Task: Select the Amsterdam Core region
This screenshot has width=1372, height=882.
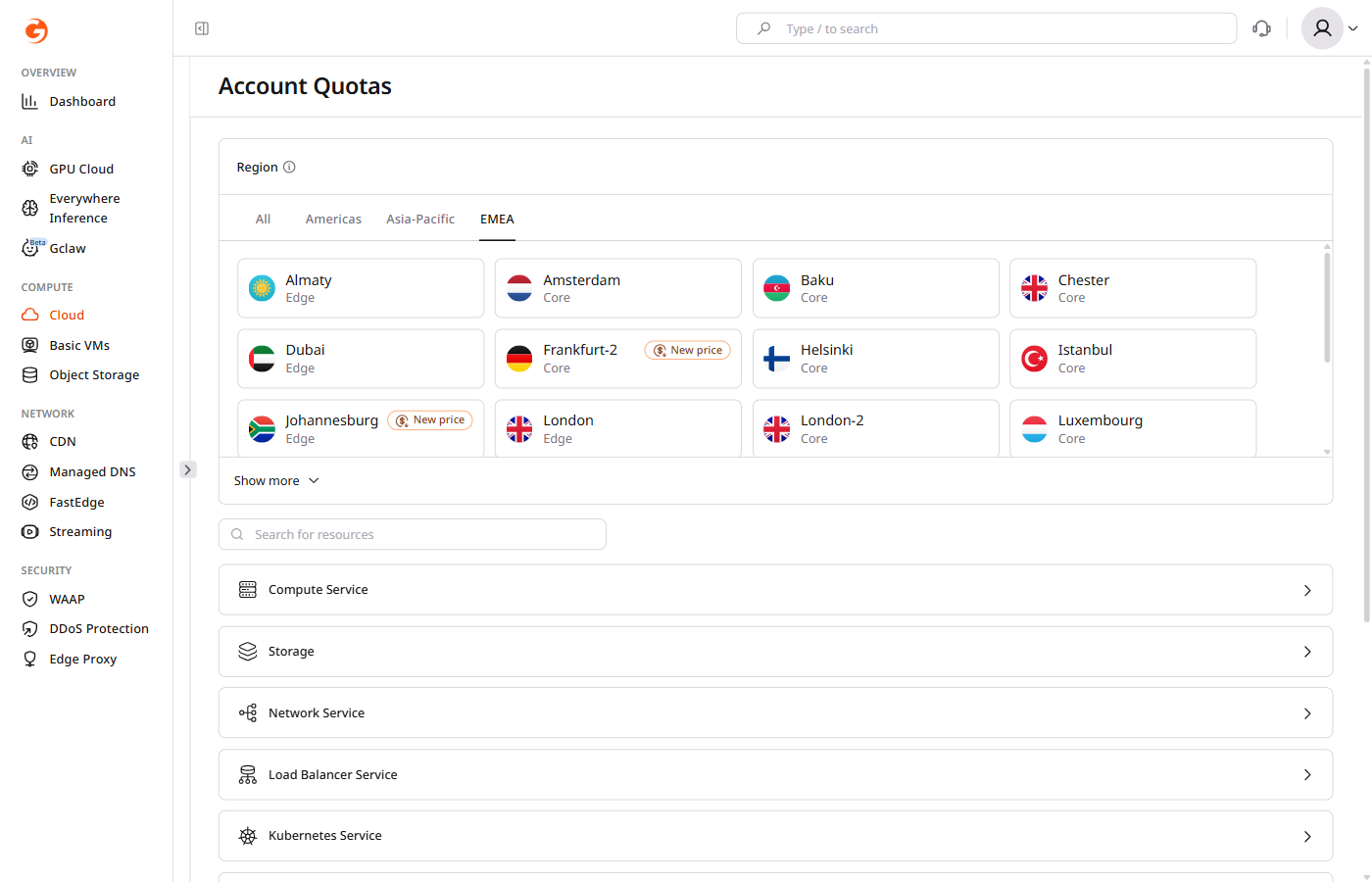Action: (618, 288)
